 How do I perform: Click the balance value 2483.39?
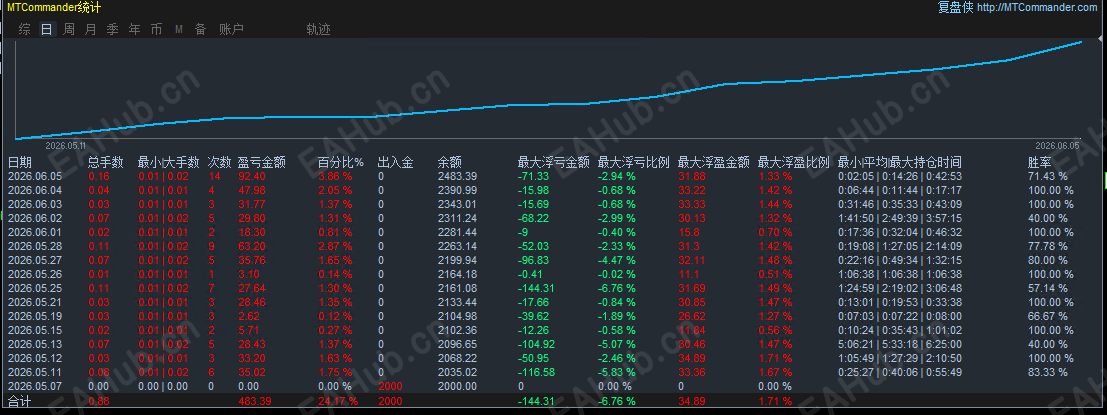click(x=459, y=176)
